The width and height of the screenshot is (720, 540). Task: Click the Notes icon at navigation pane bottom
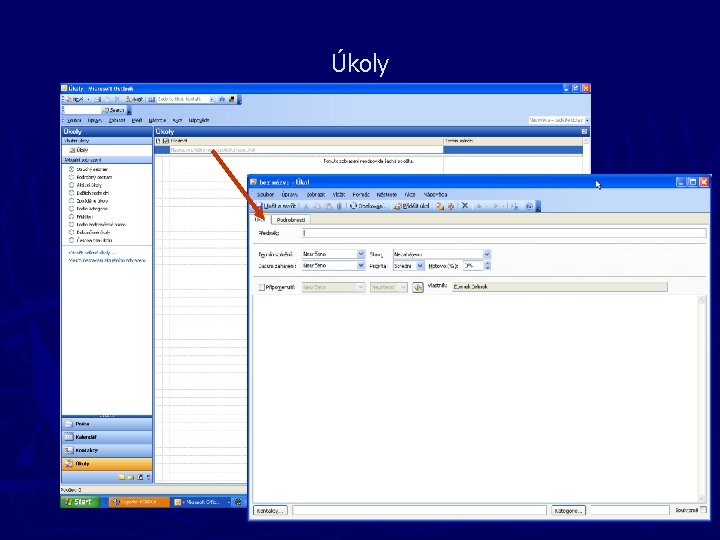[121, 478]
